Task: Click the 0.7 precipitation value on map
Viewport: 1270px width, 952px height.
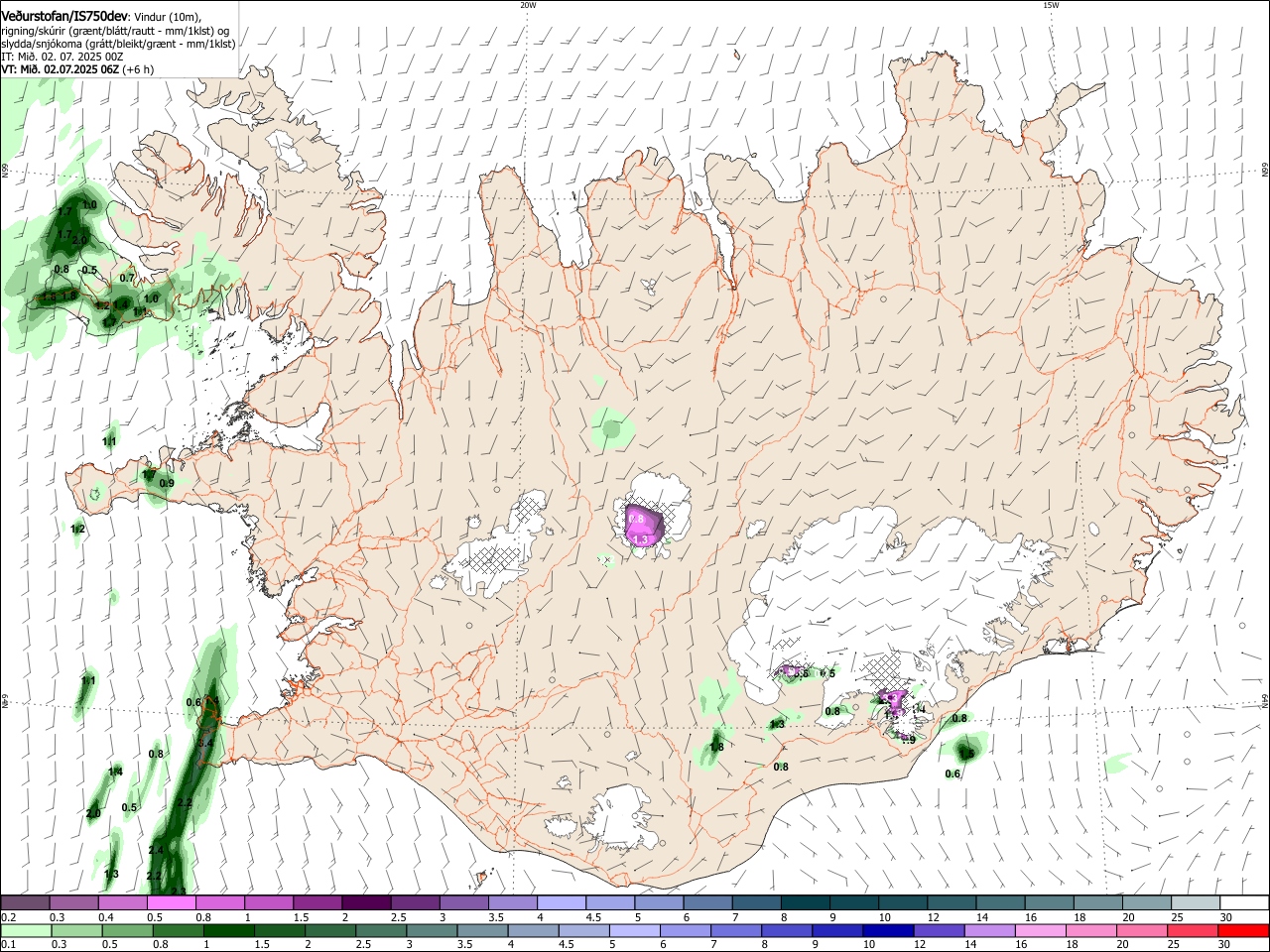Action: 126,278
